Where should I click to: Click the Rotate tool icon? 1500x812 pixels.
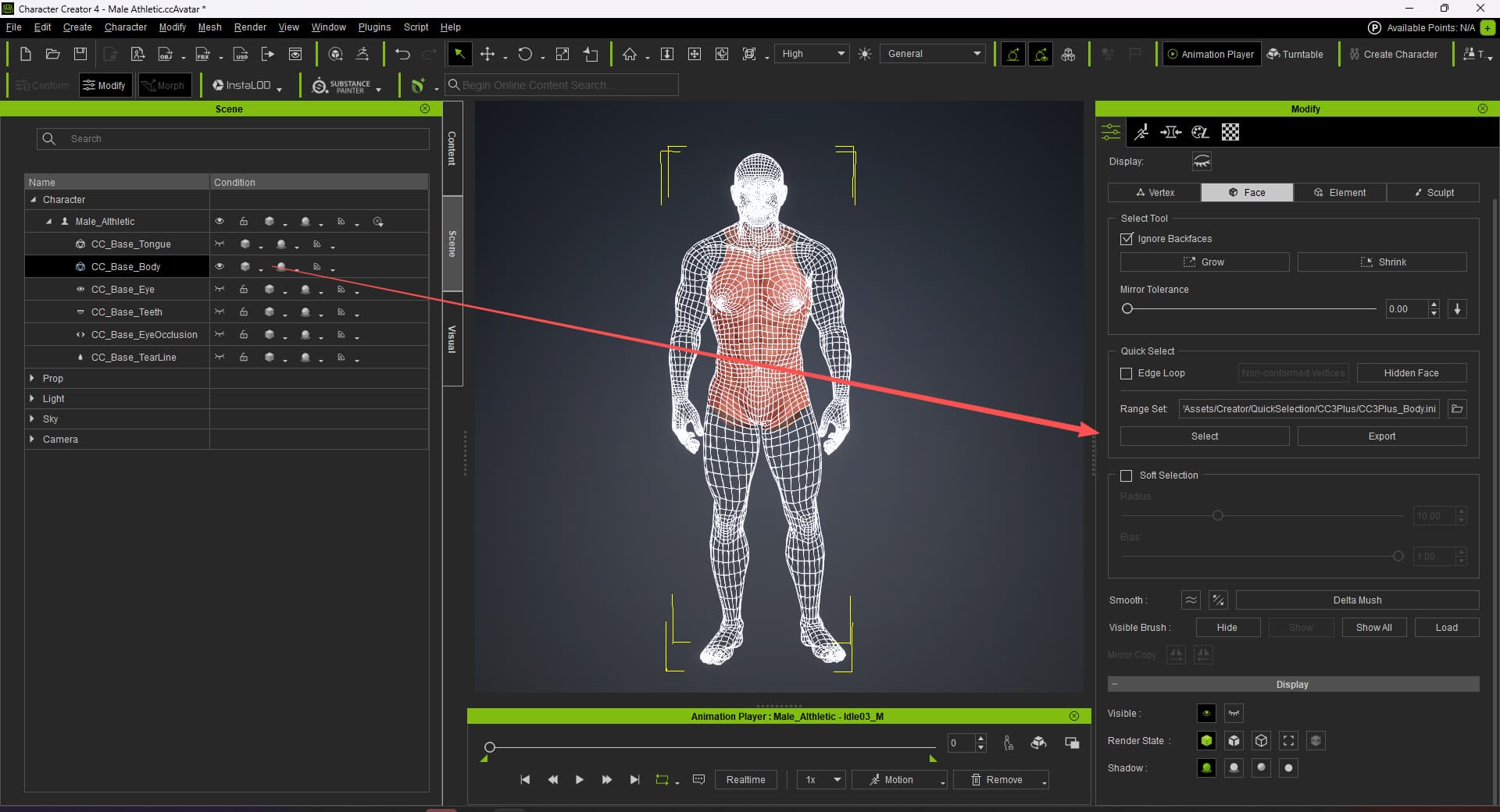[x=525, y=54]
